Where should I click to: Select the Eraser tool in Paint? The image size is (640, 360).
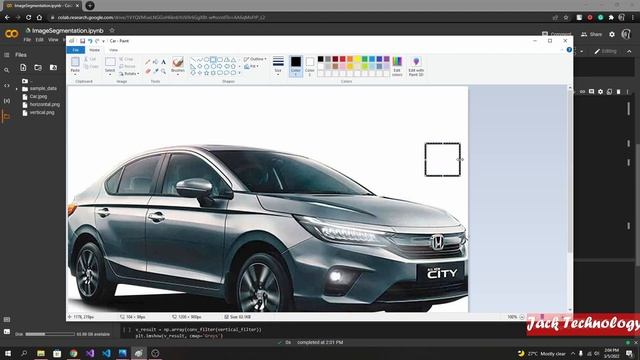[148, 71]
